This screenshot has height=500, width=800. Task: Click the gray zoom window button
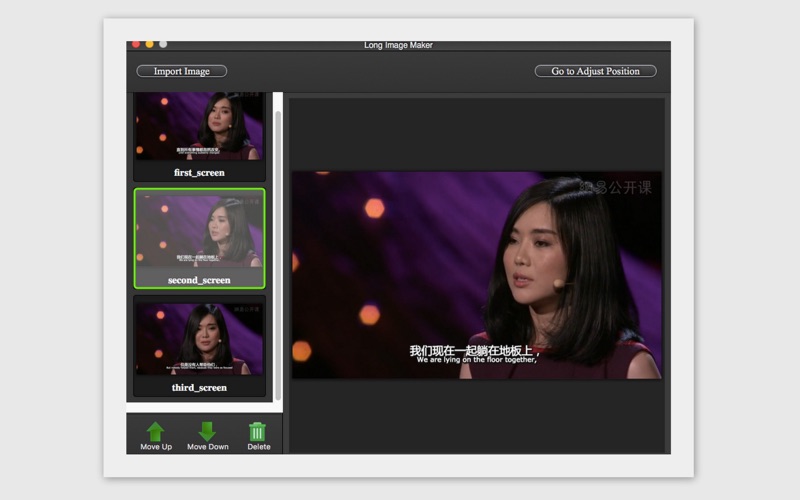(x=163, y=44)
